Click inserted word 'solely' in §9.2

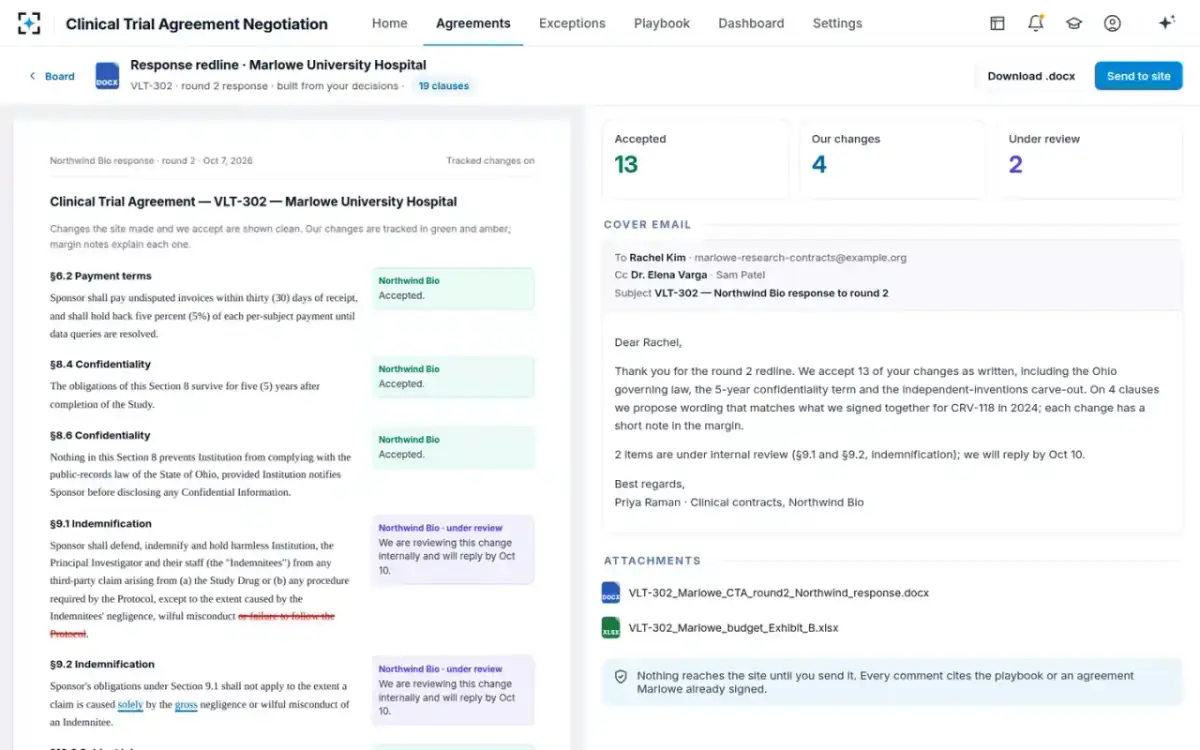pos(130,705)
